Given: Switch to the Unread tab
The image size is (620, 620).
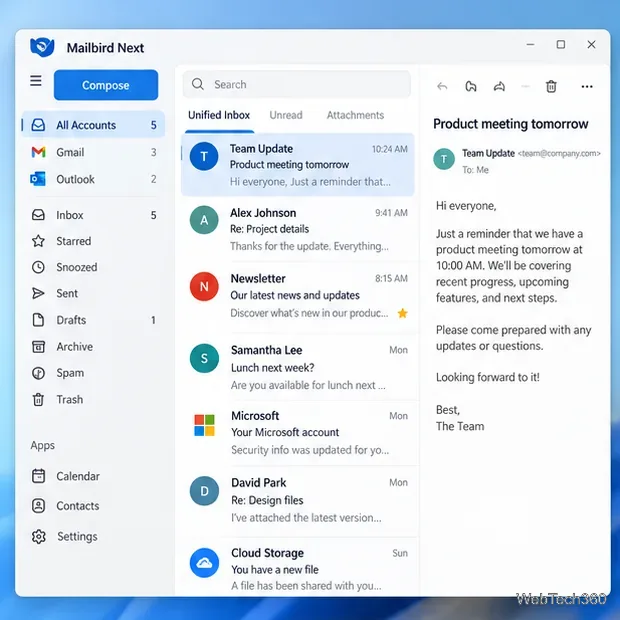Looking at the screenshot, I should 286,115.
